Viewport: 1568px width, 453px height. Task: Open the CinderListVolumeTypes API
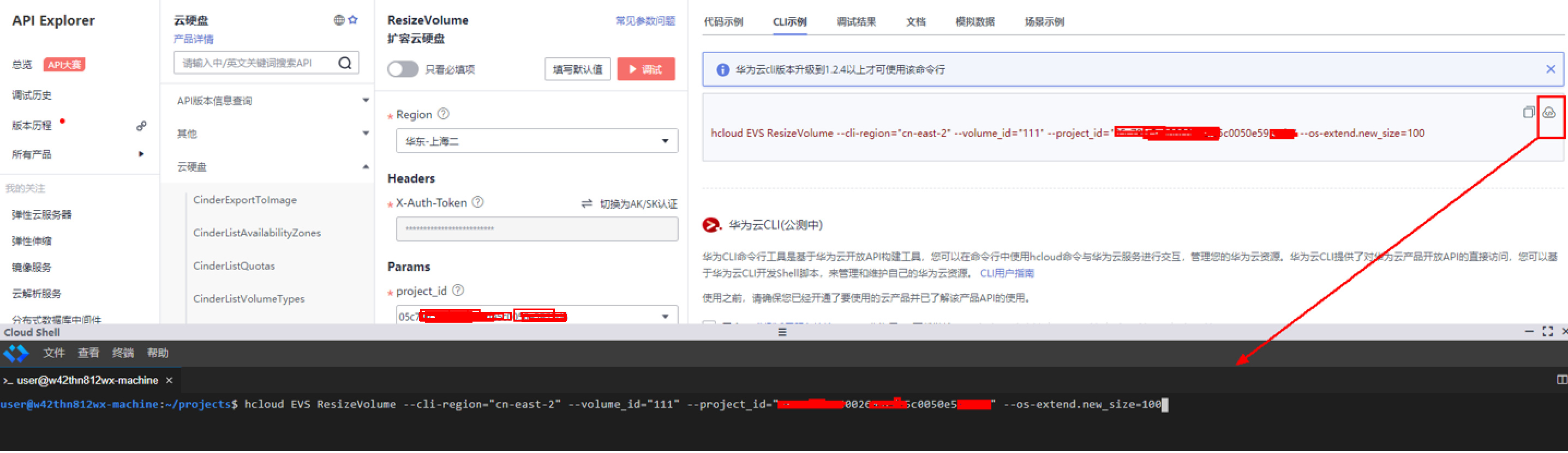pos(249,299)
